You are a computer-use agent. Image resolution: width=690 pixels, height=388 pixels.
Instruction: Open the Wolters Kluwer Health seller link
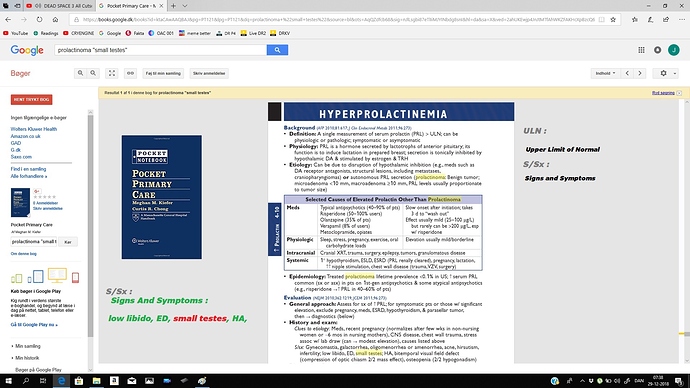coord(34,129)
